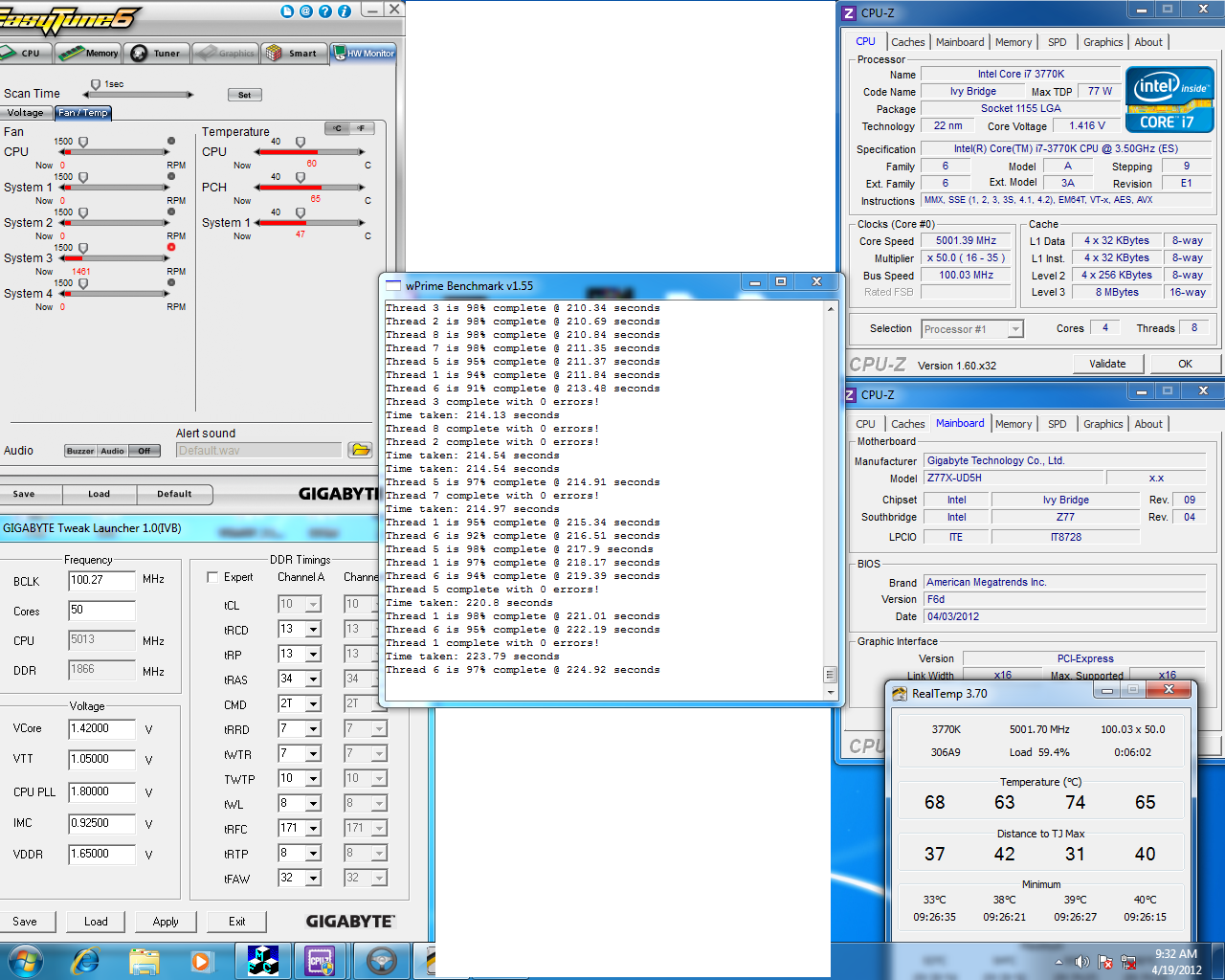This screenshot has width=1225, height=980.
Task: Enable the Expert checkbox in DDR Timings
Action: (x=212, y=577)
